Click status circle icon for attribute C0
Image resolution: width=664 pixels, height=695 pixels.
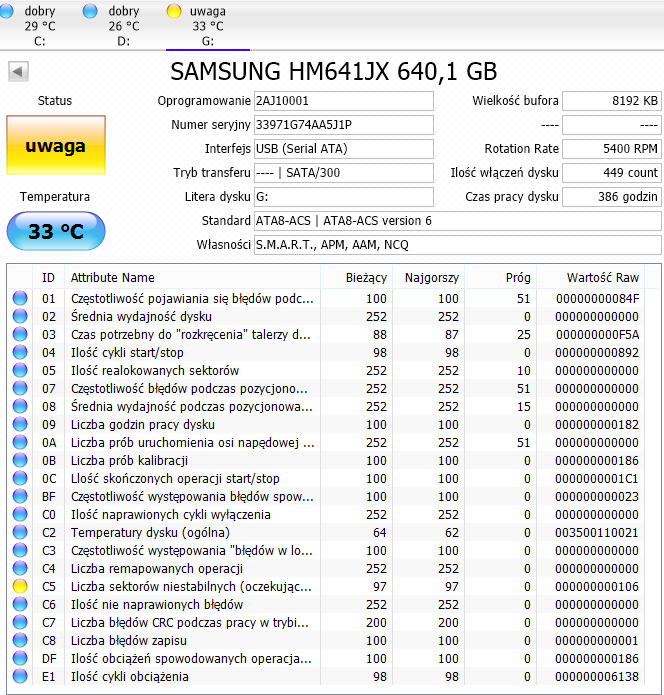(x=20, y=514)
